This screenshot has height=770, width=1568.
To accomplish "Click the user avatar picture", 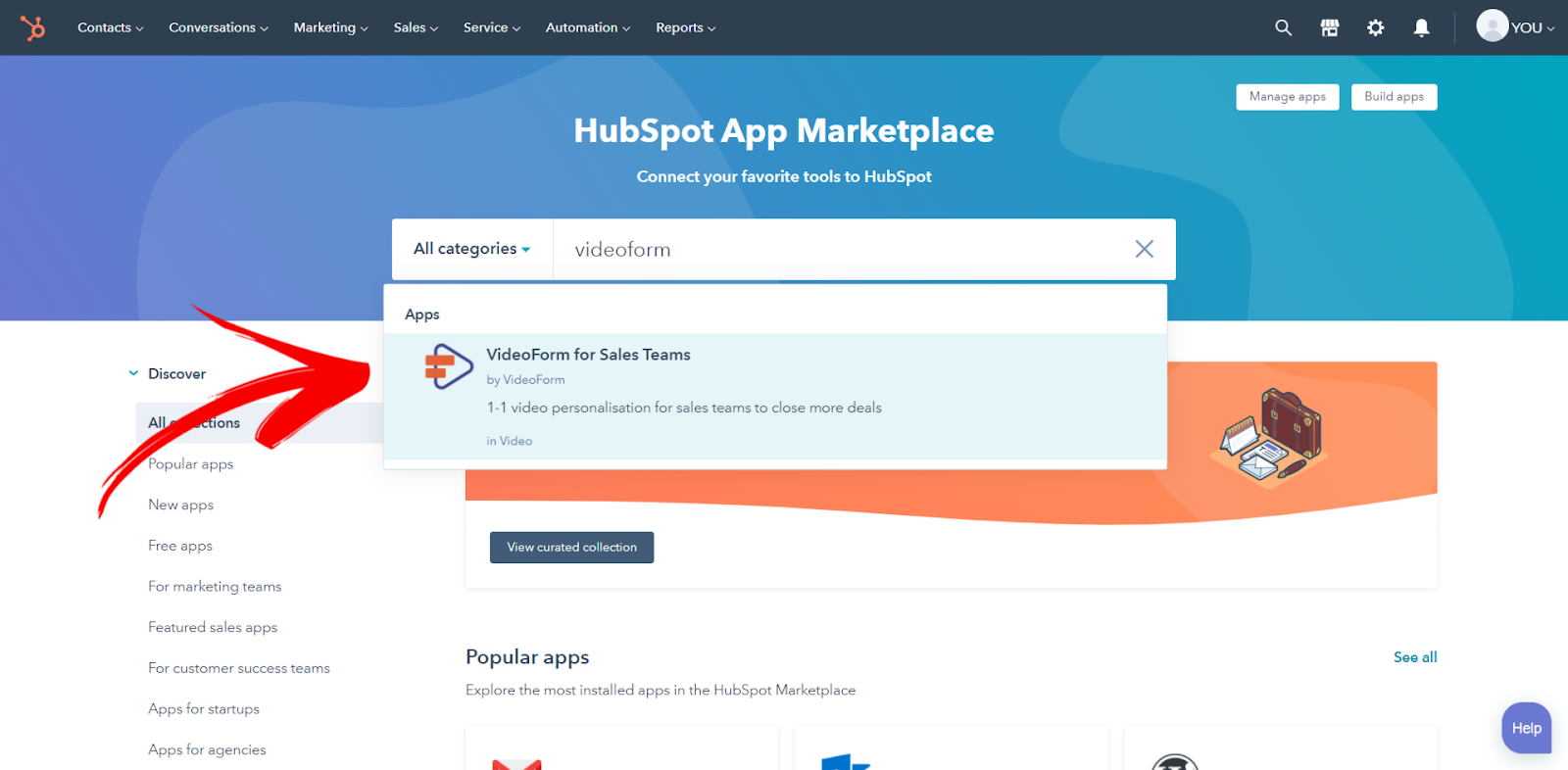I will [1492, 26].
